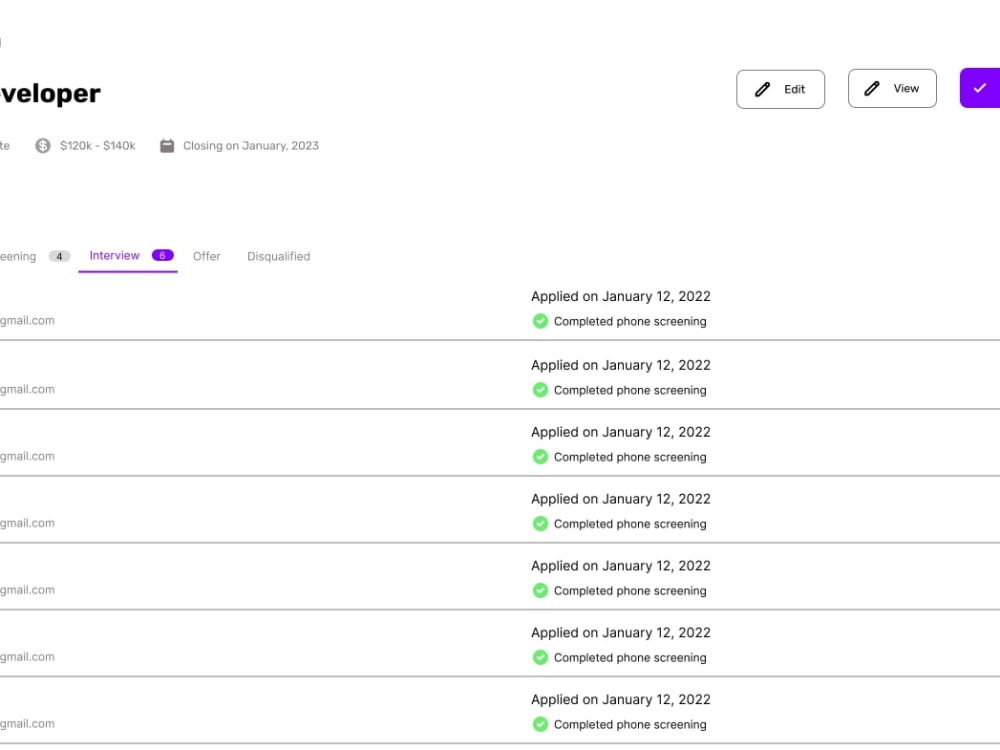This screenshot has height=750, width=1000.
Task: Select the Interview tab
Action: coord(115,256)
